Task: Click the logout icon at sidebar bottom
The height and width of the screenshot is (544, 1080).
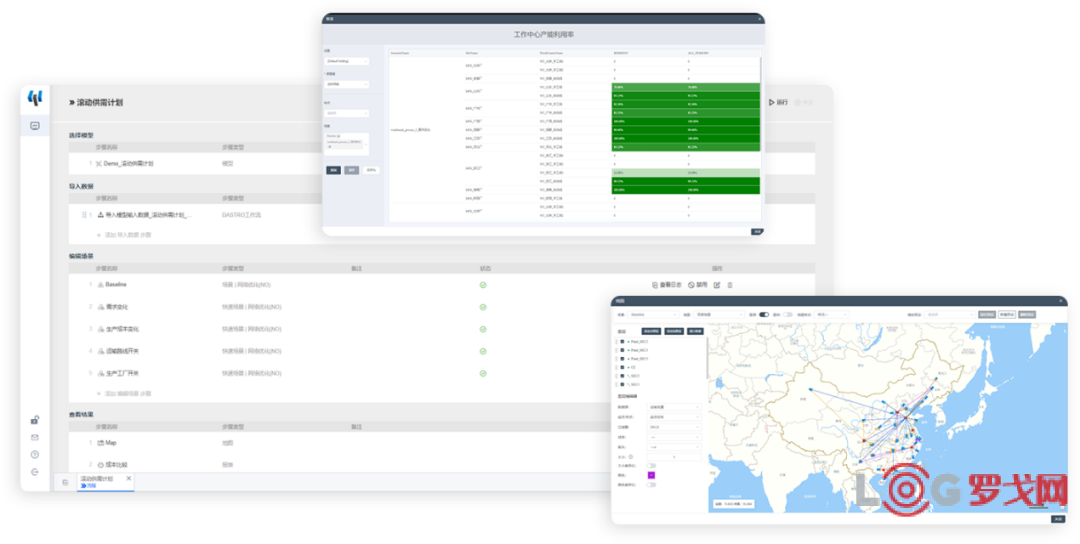Action: pos(35,471)
